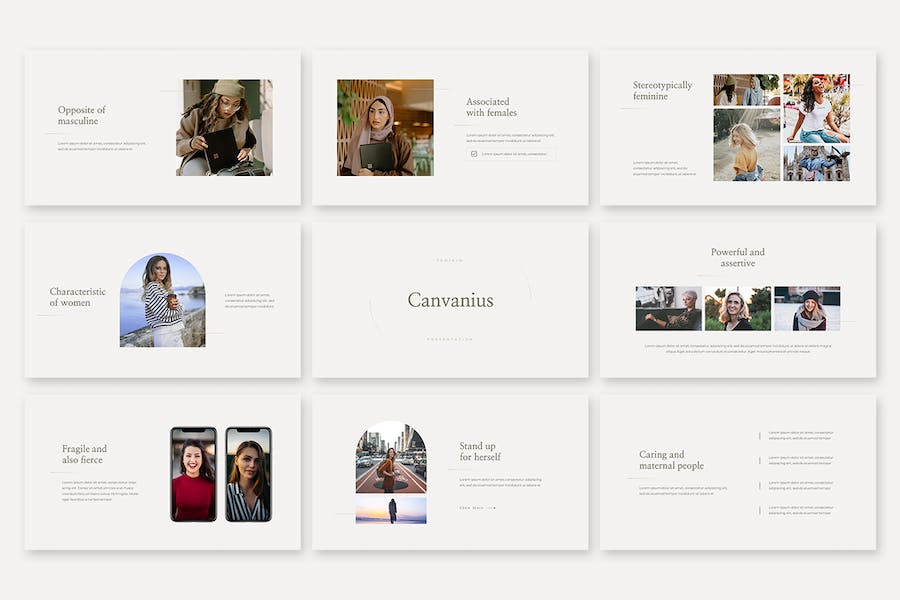
Task: Select the Characteristic of women heading
Action: click(x=76, y=297)
